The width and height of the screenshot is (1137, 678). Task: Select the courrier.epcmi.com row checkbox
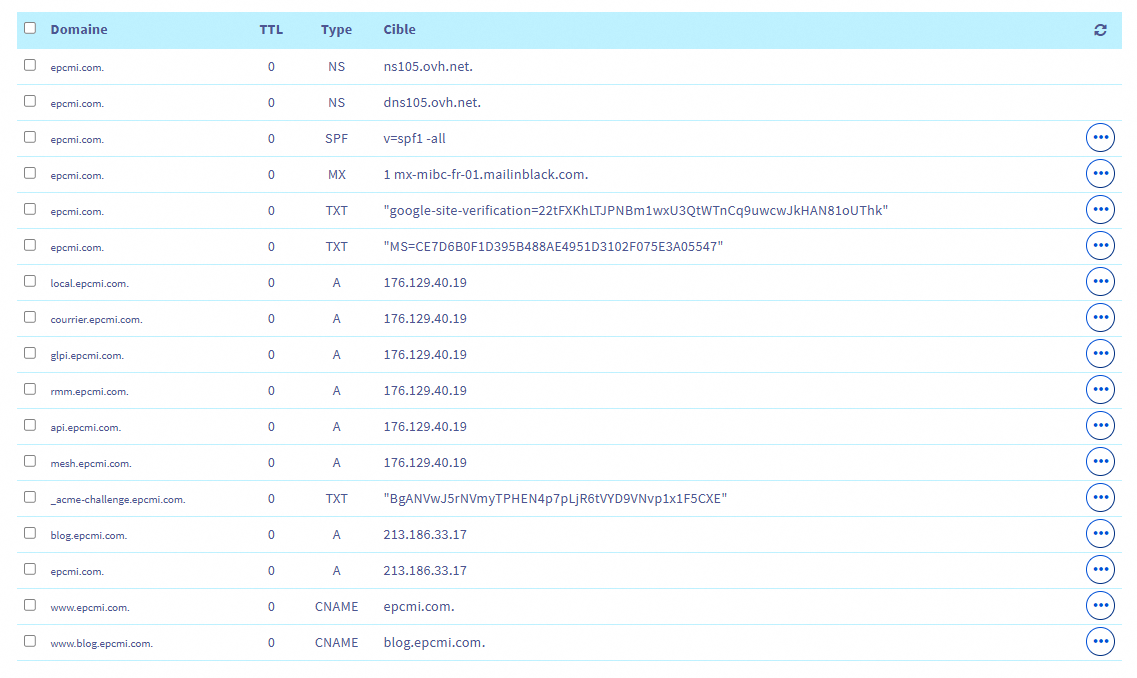pyautogui.click(x=30, y=317)
